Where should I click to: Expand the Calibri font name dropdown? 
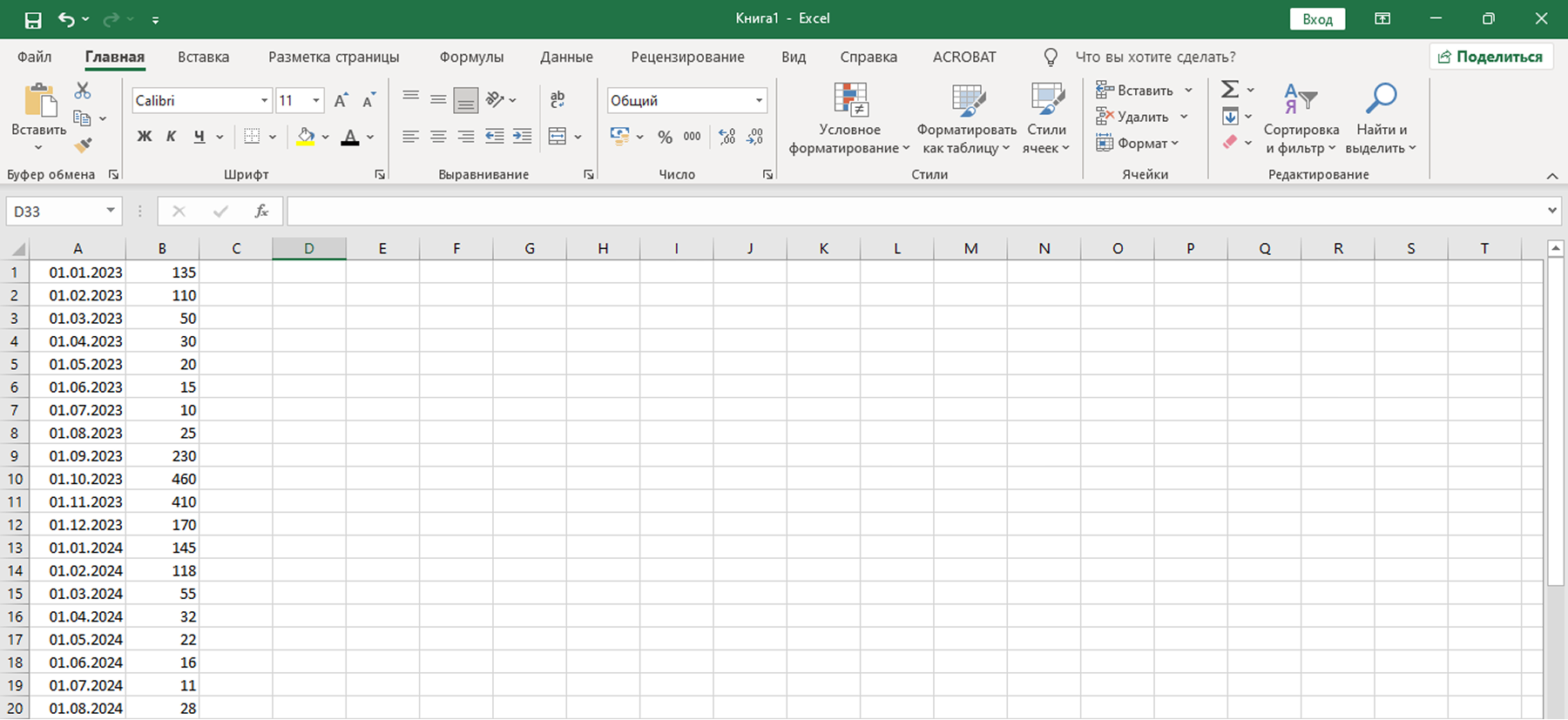264,101
